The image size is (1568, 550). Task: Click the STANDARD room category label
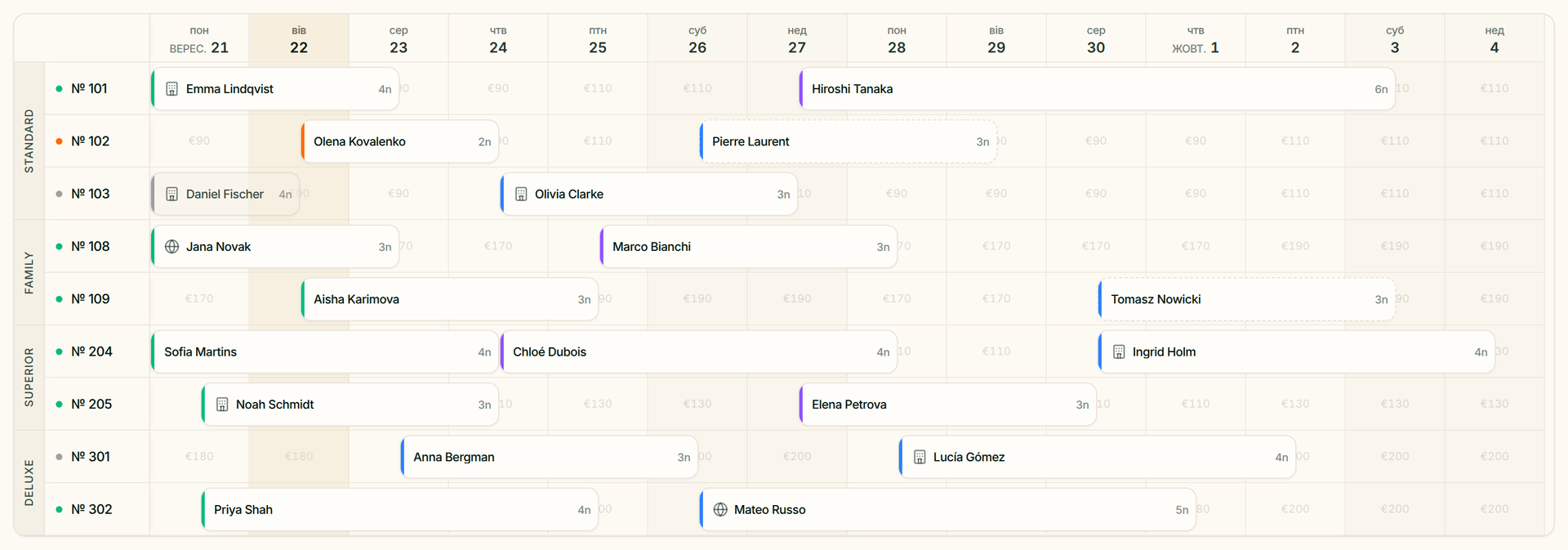coord(29,141)
